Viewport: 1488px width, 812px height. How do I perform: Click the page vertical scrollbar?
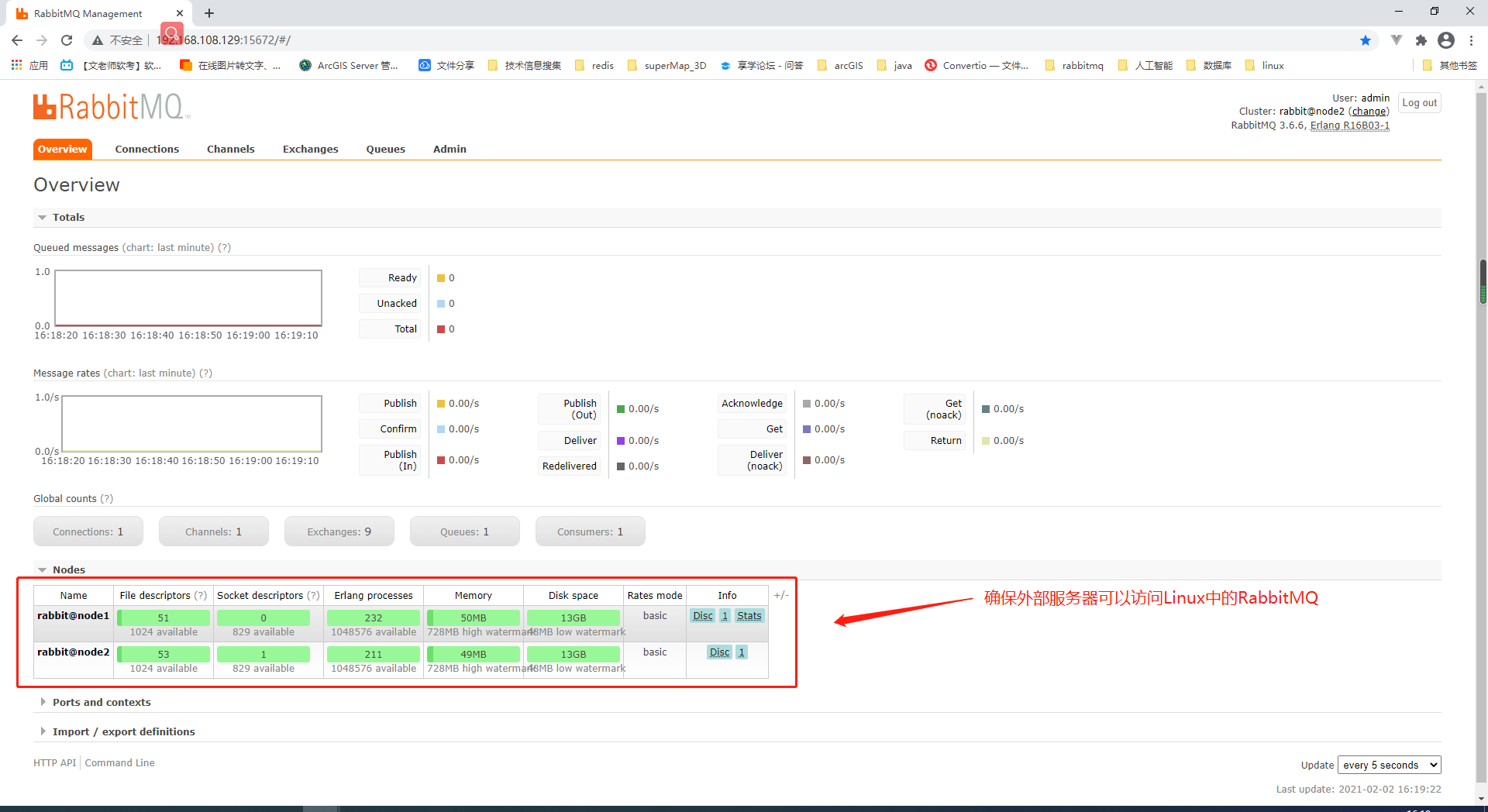pos(1482,438)
